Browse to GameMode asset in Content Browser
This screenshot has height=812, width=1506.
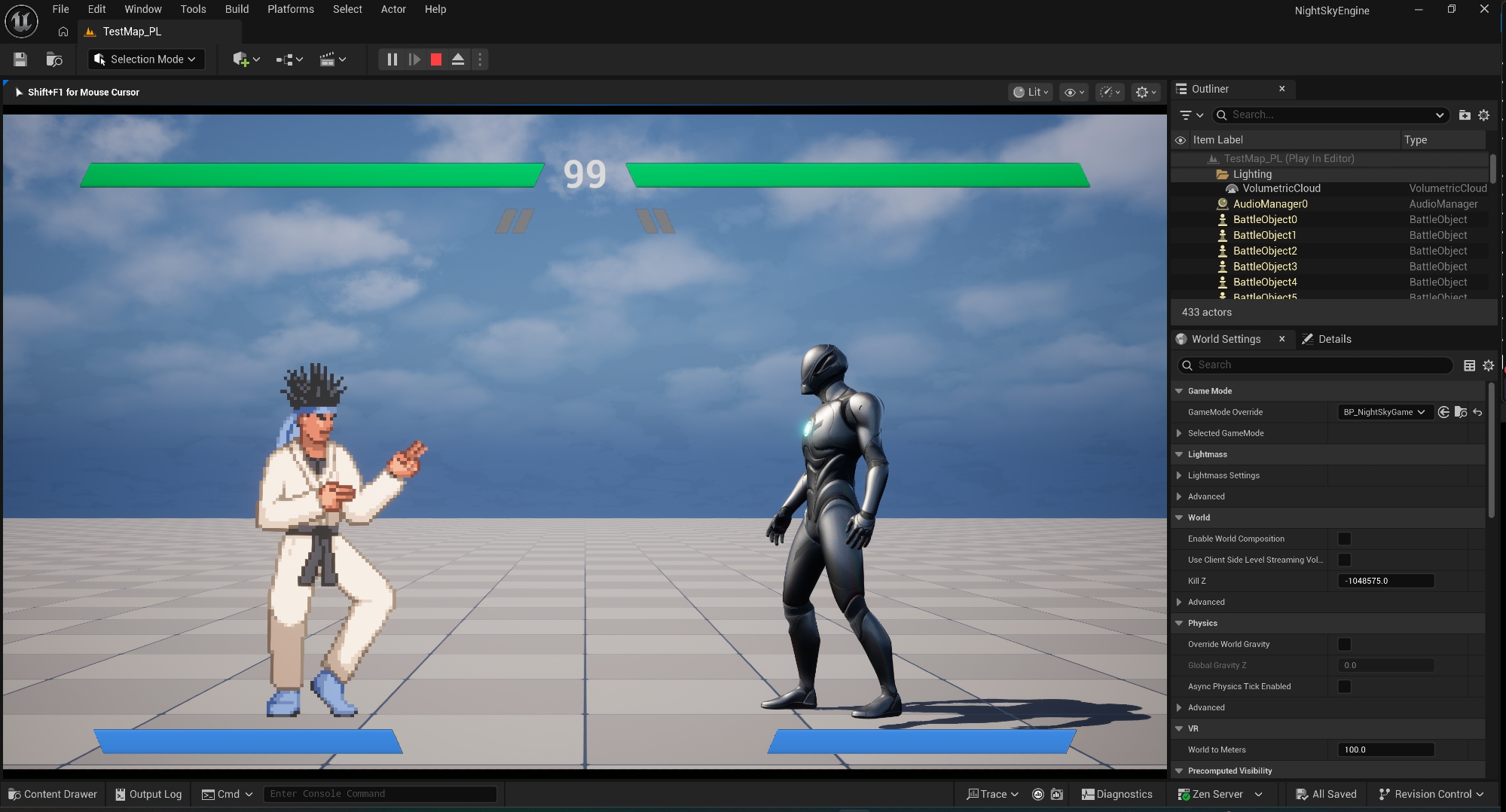1460,412
